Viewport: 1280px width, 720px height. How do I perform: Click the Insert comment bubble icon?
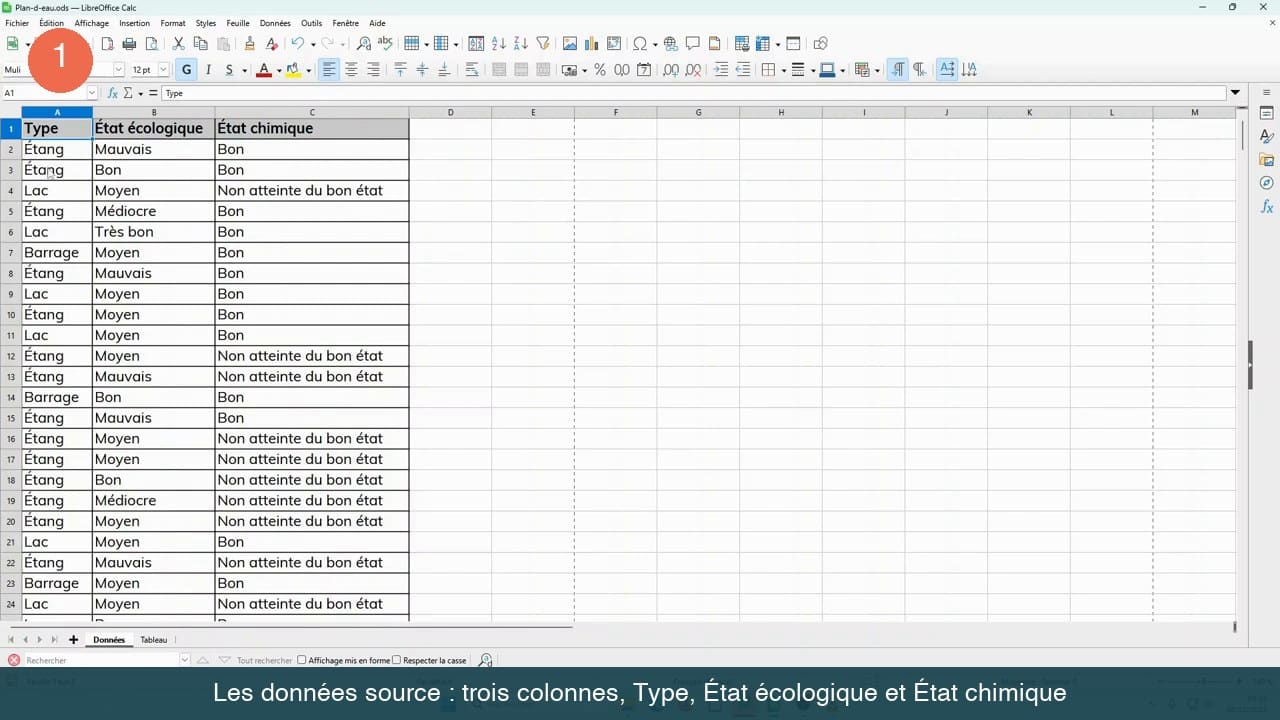[692, 44]
